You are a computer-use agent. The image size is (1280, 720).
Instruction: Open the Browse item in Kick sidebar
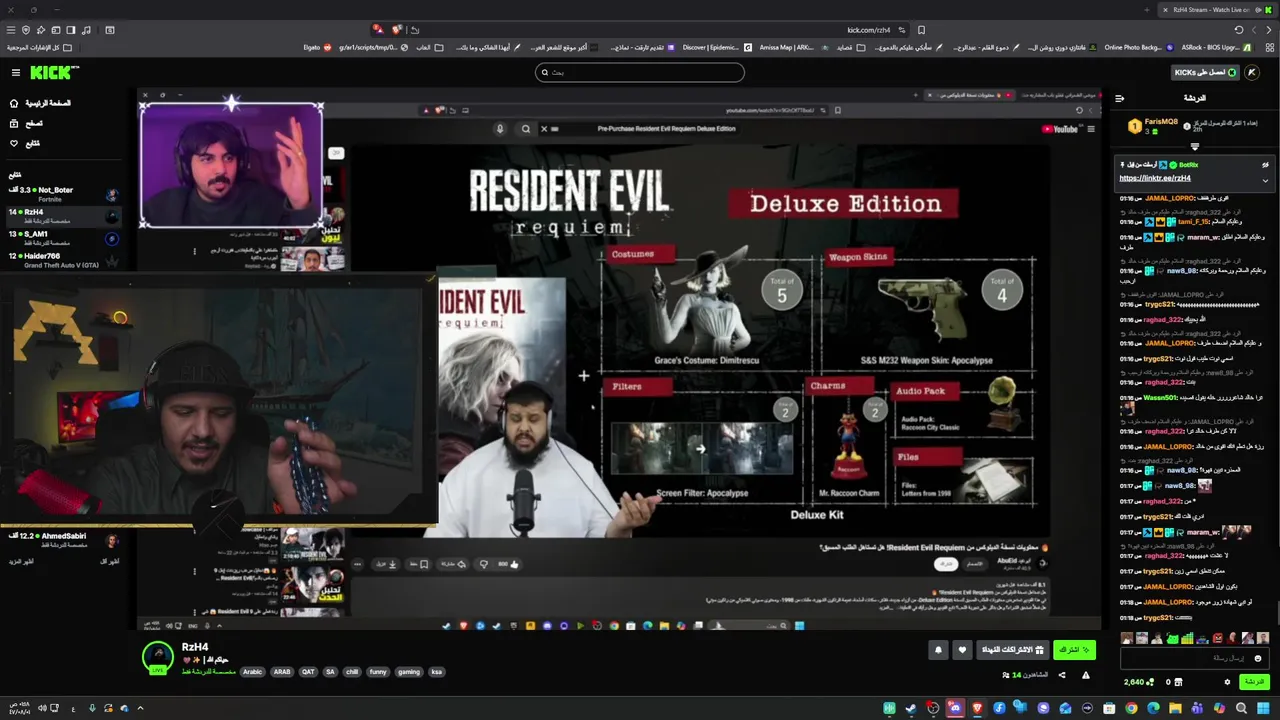[26, 123]
